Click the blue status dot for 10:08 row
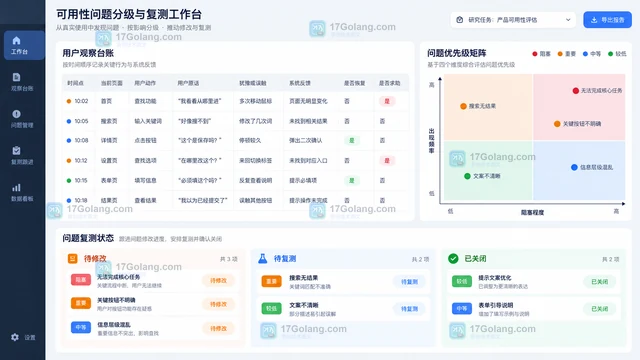The height and width of the screenshot is (360, 640). (69, 140)
